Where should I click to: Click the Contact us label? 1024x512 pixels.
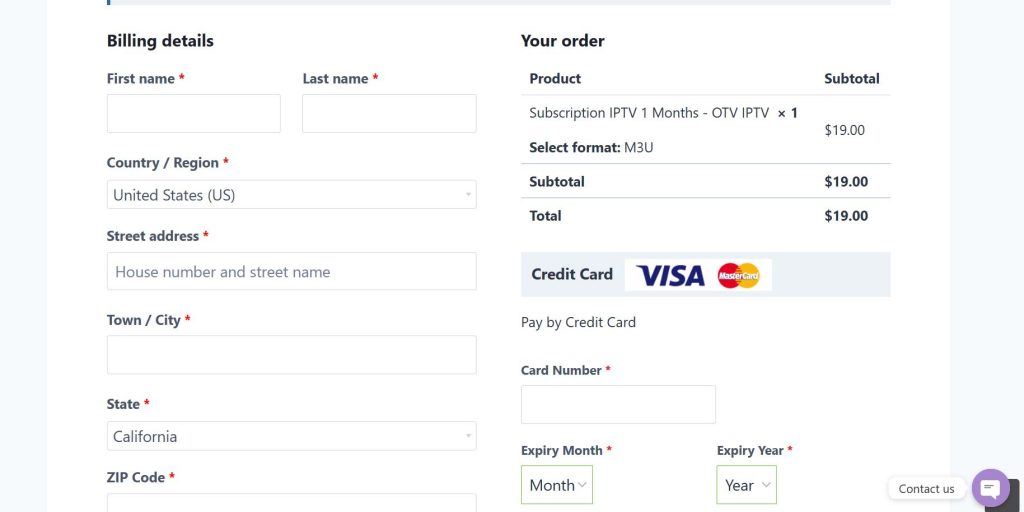coord(926,489)
